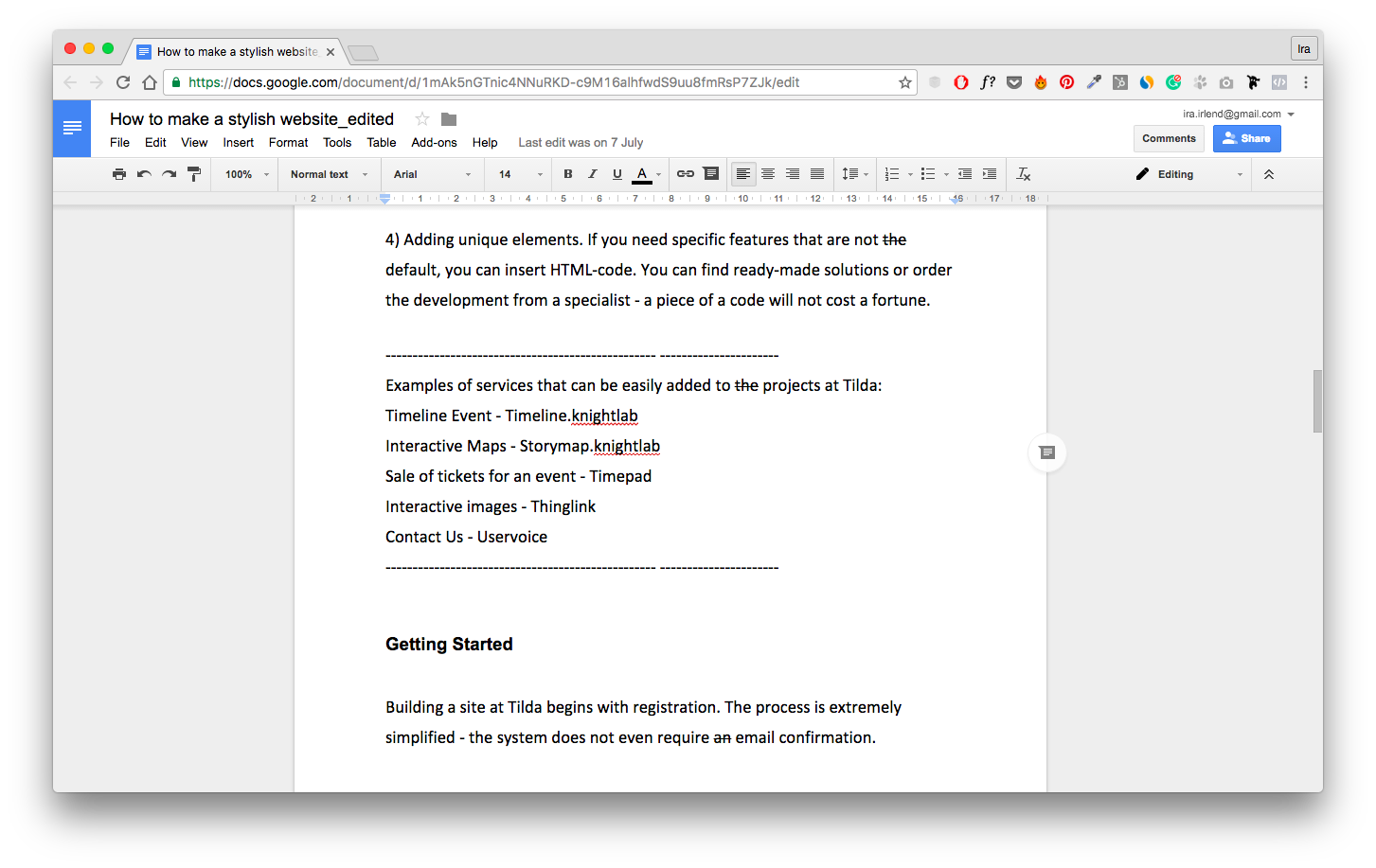
Task: Click the left indent marker on ruler
Action: (384, 200)
